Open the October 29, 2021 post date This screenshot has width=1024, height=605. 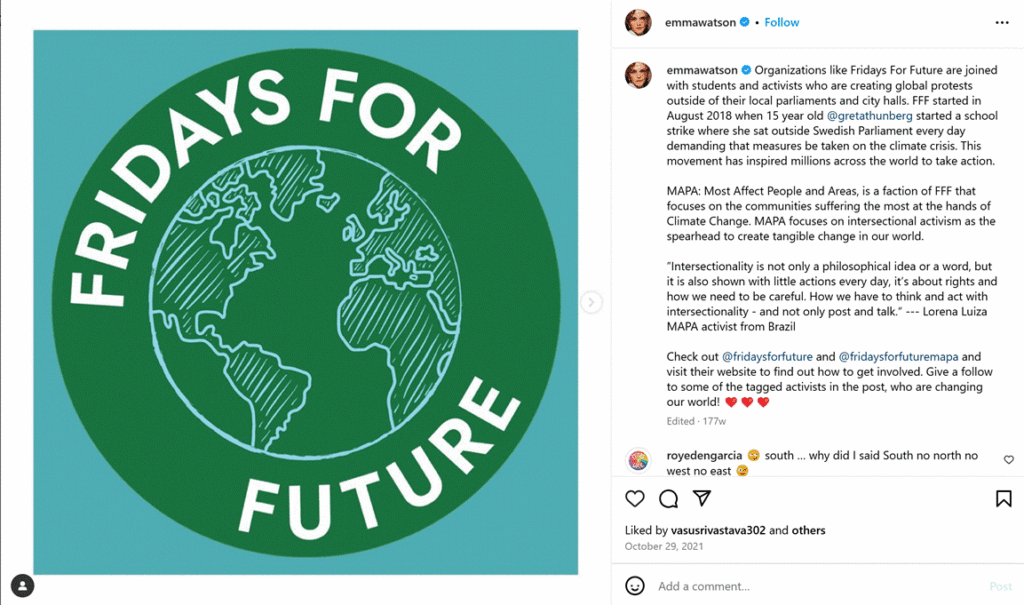tap(665, 546)
